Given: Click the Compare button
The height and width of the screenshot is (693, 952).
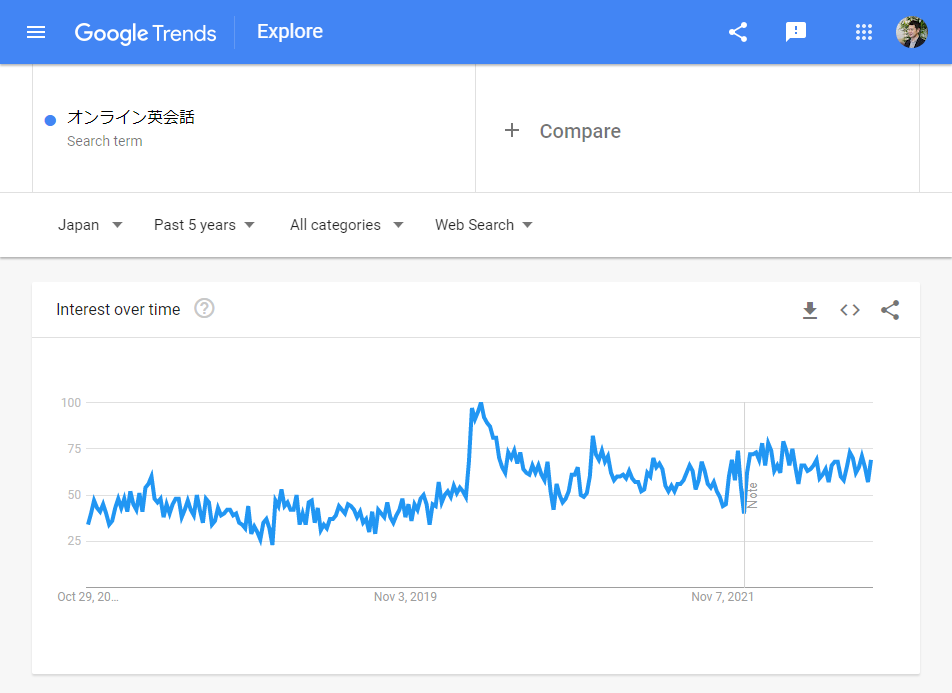Looking at the screenshot, I should coord(580,131).
